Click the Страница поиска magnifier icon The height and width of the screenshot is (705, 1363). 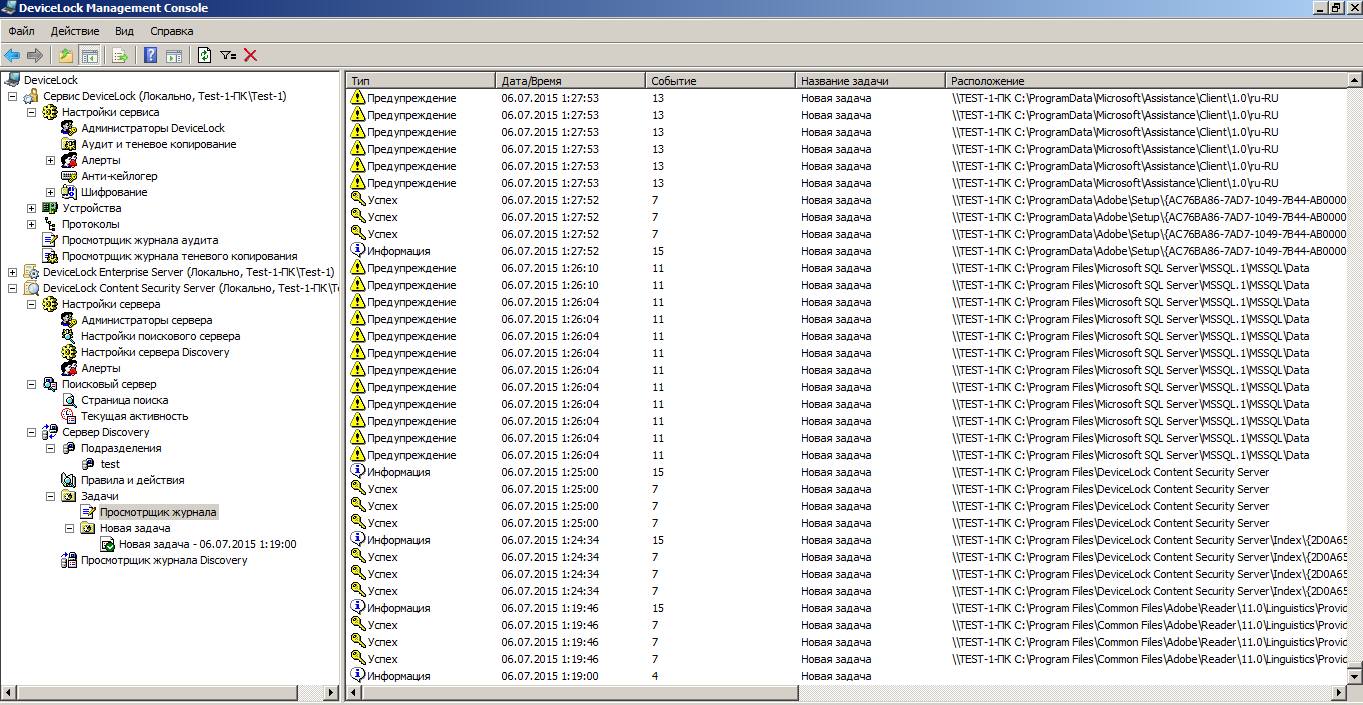(69, 400)
